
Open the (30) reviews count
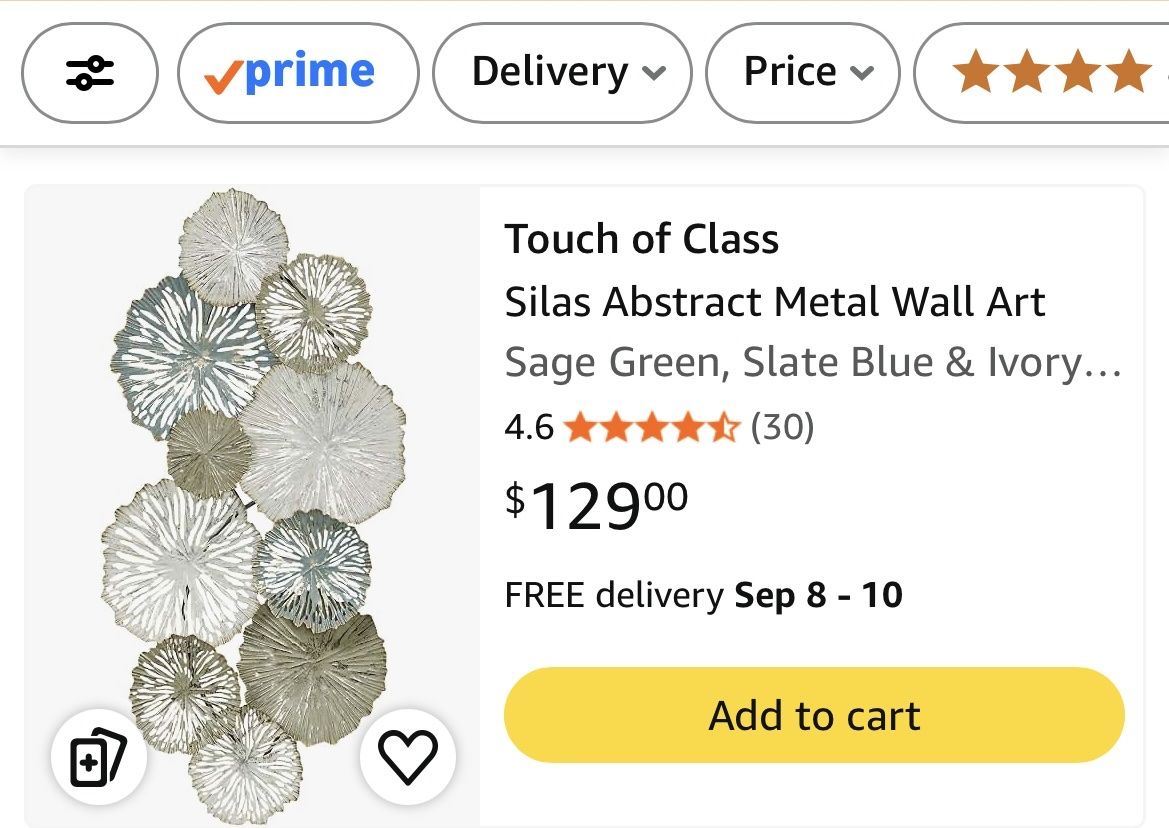[782, 427]
